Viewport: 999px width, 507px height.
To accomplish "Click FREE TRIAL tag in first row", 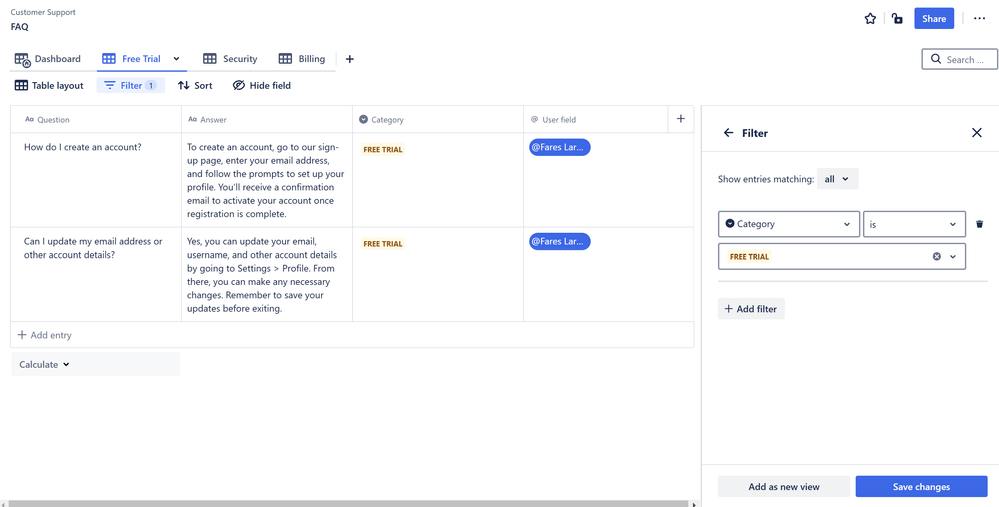I will [383, 150].
